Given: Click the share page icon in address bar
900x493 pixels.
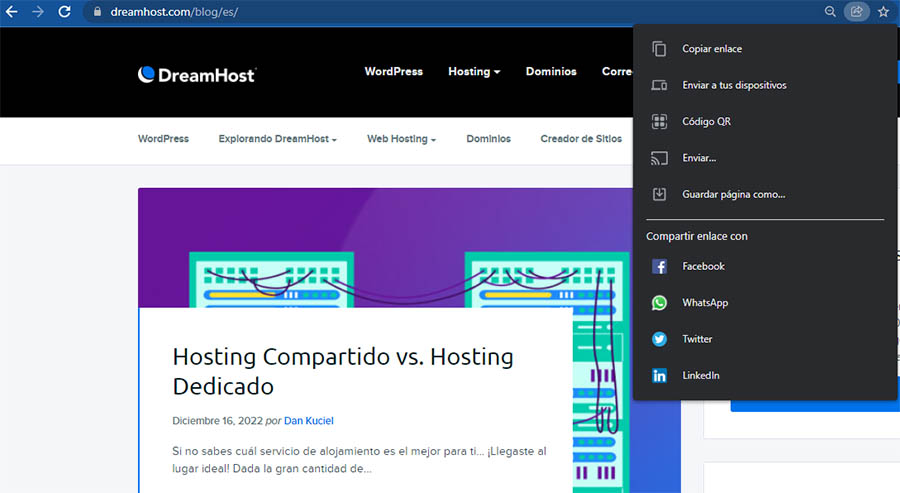Looking at the screenshot, I should tap(856, 12).
